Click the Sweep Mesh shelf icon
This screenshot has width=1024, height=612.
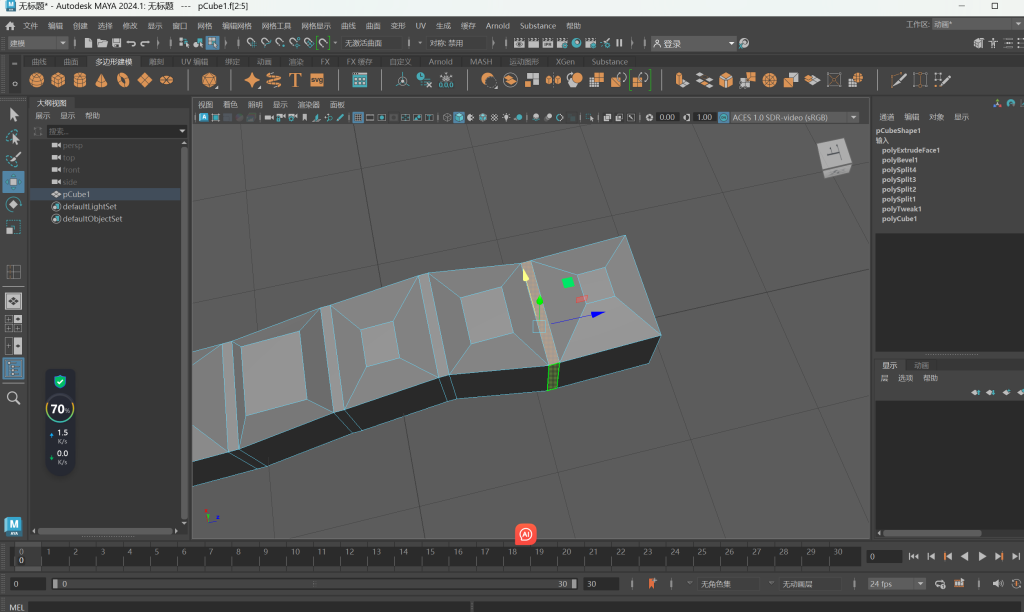[274, 80]
